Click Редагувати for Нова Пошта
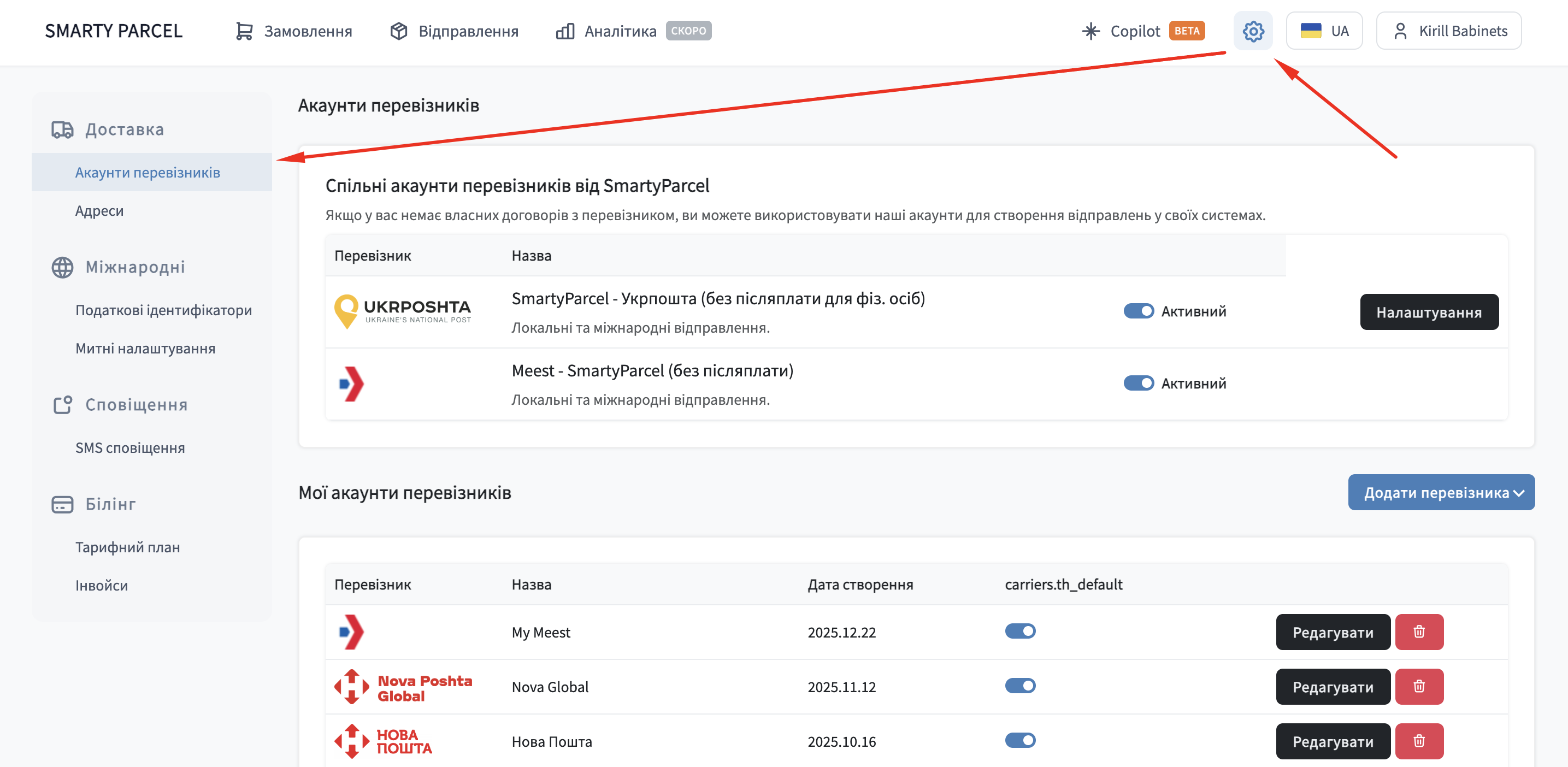Image resolution: width=1568 pixels, height=767 pixels. (x=1333, y=741)
